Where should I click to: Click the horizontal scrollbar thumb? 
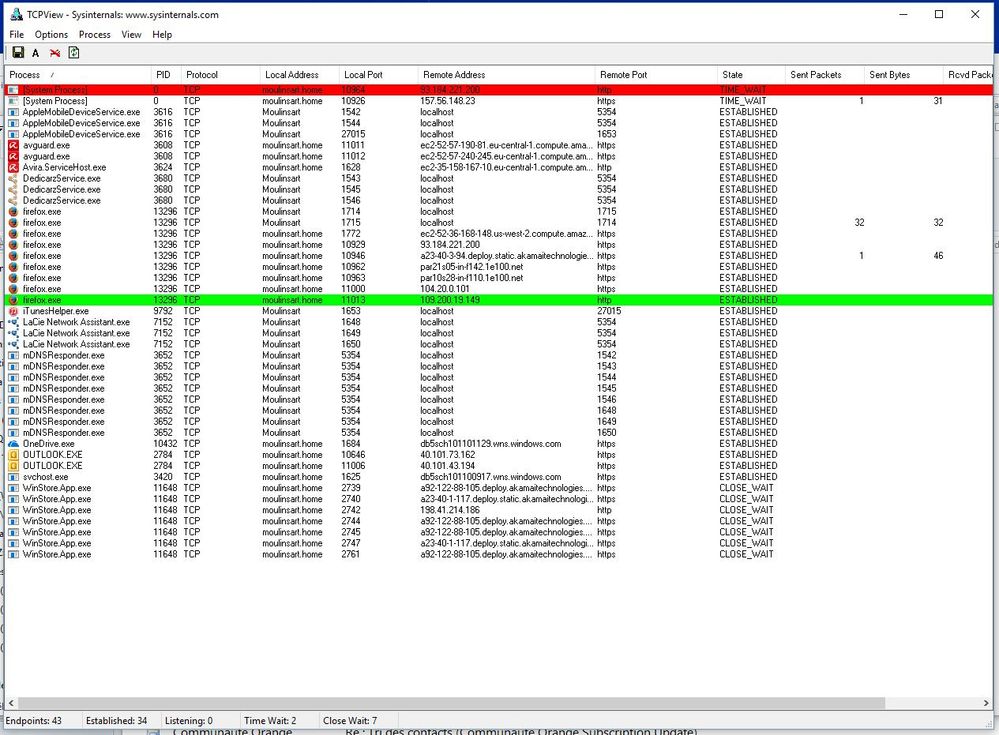[451, 703]
